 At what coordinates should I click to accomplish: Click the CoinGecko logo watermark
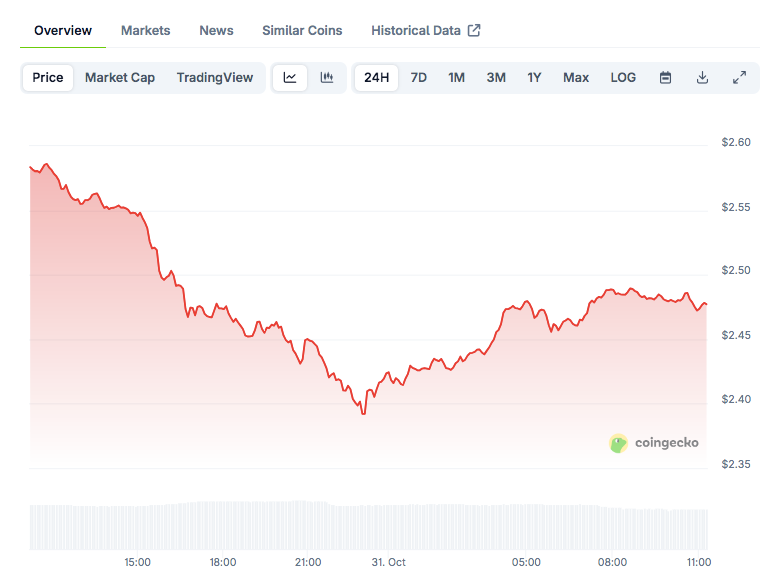pyautogui.click(x=654, y=442)
